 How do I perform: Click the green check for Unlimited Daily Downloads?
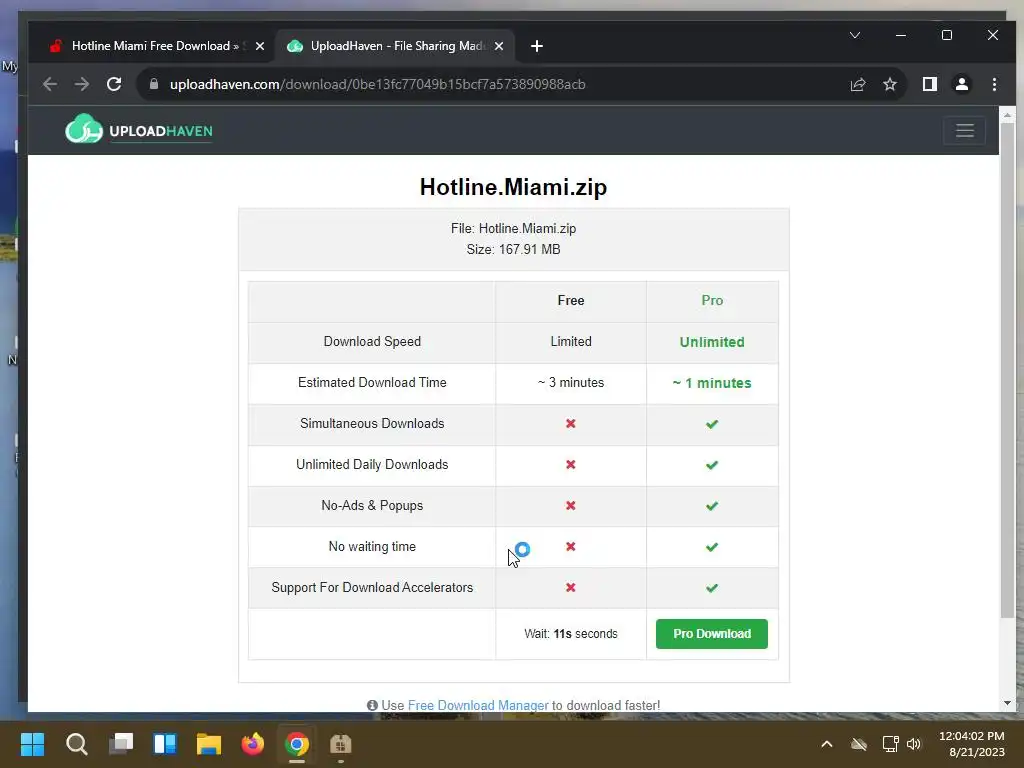(712, 465)
